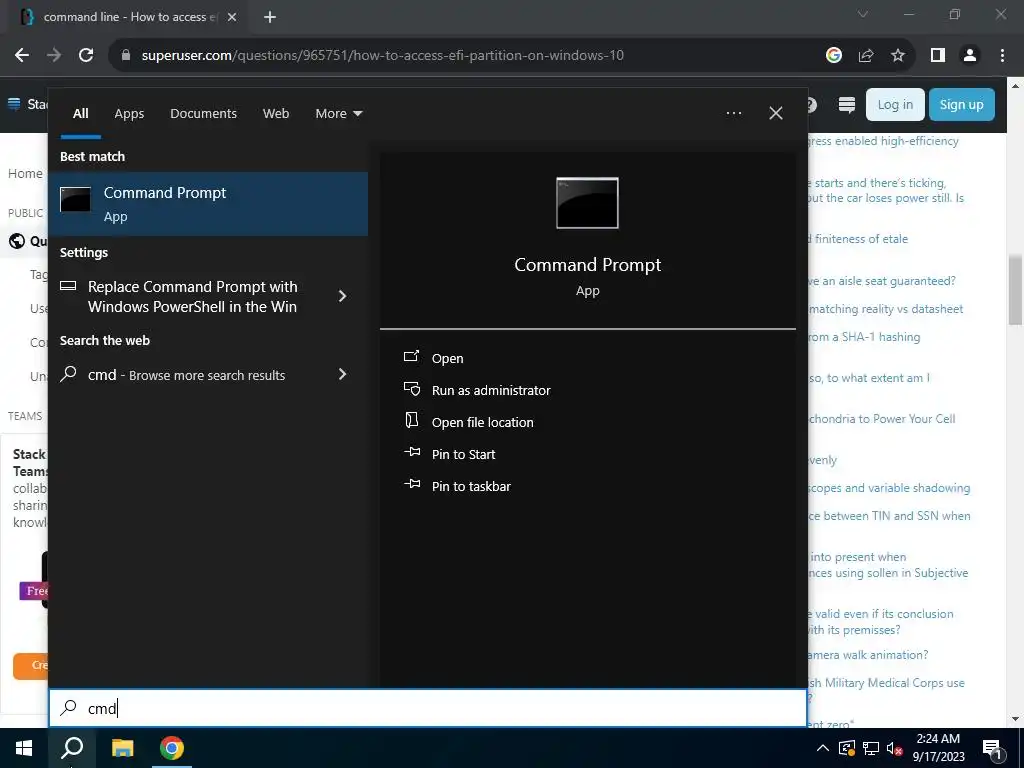Open 'an aisle seat guaranteed?' link

882,281
